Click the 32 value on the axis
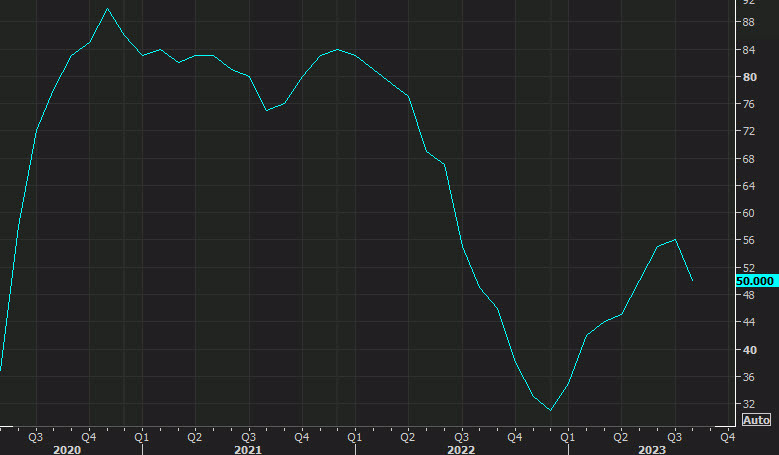 pyautogui.click(x=748, y=404)
